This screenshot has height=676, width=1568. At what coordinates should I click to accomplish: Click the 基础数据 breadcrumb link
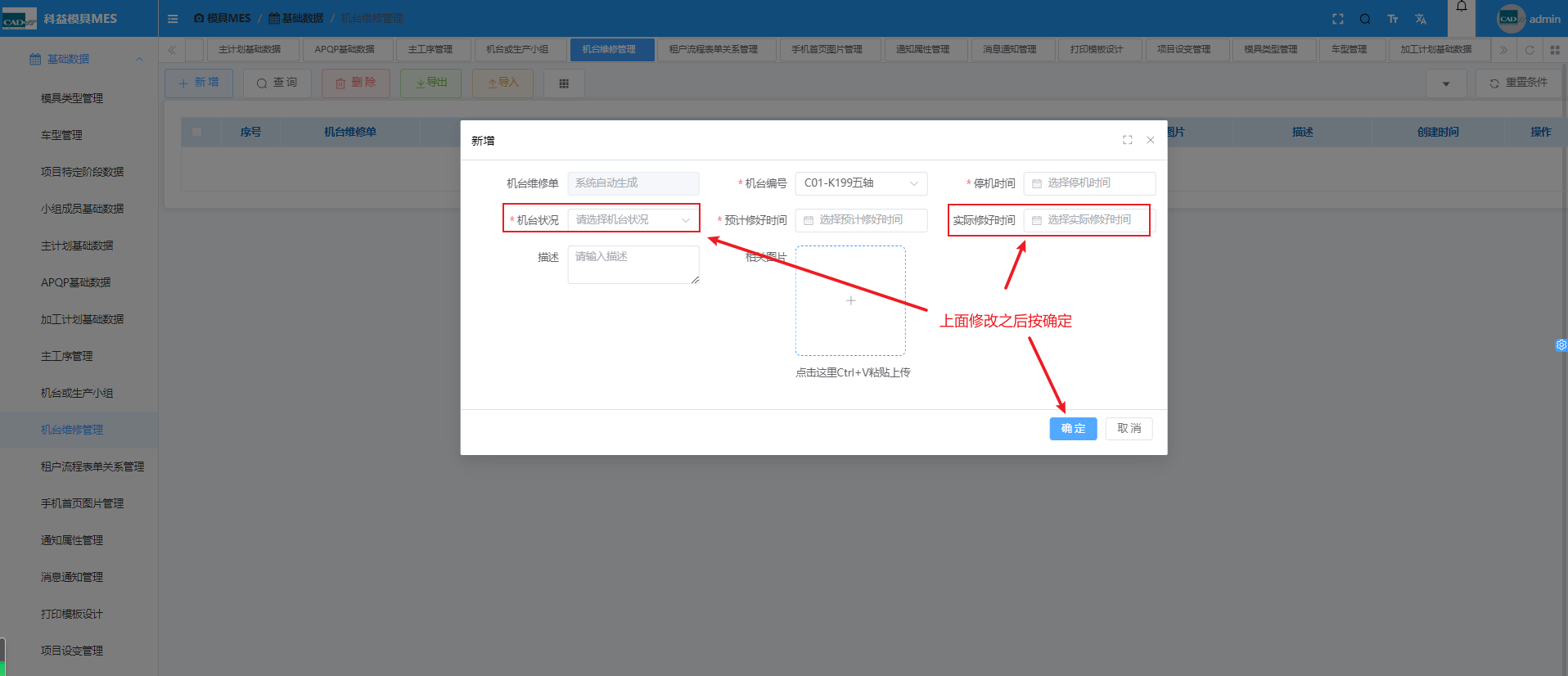[x=296, y=19]
